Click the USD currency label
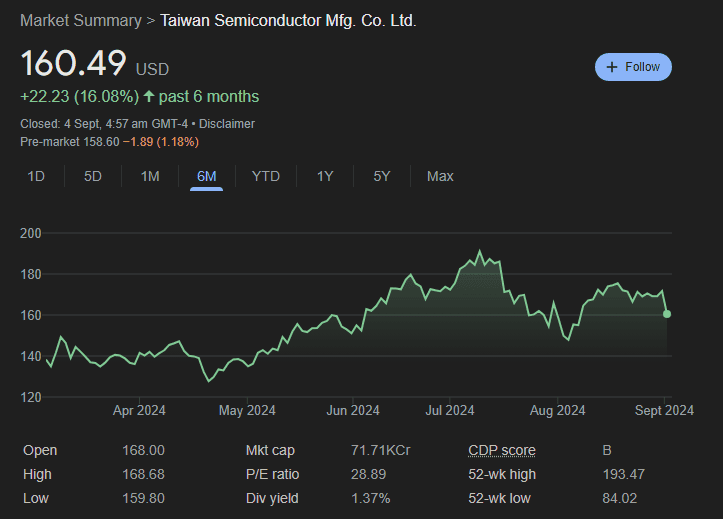 153,70
